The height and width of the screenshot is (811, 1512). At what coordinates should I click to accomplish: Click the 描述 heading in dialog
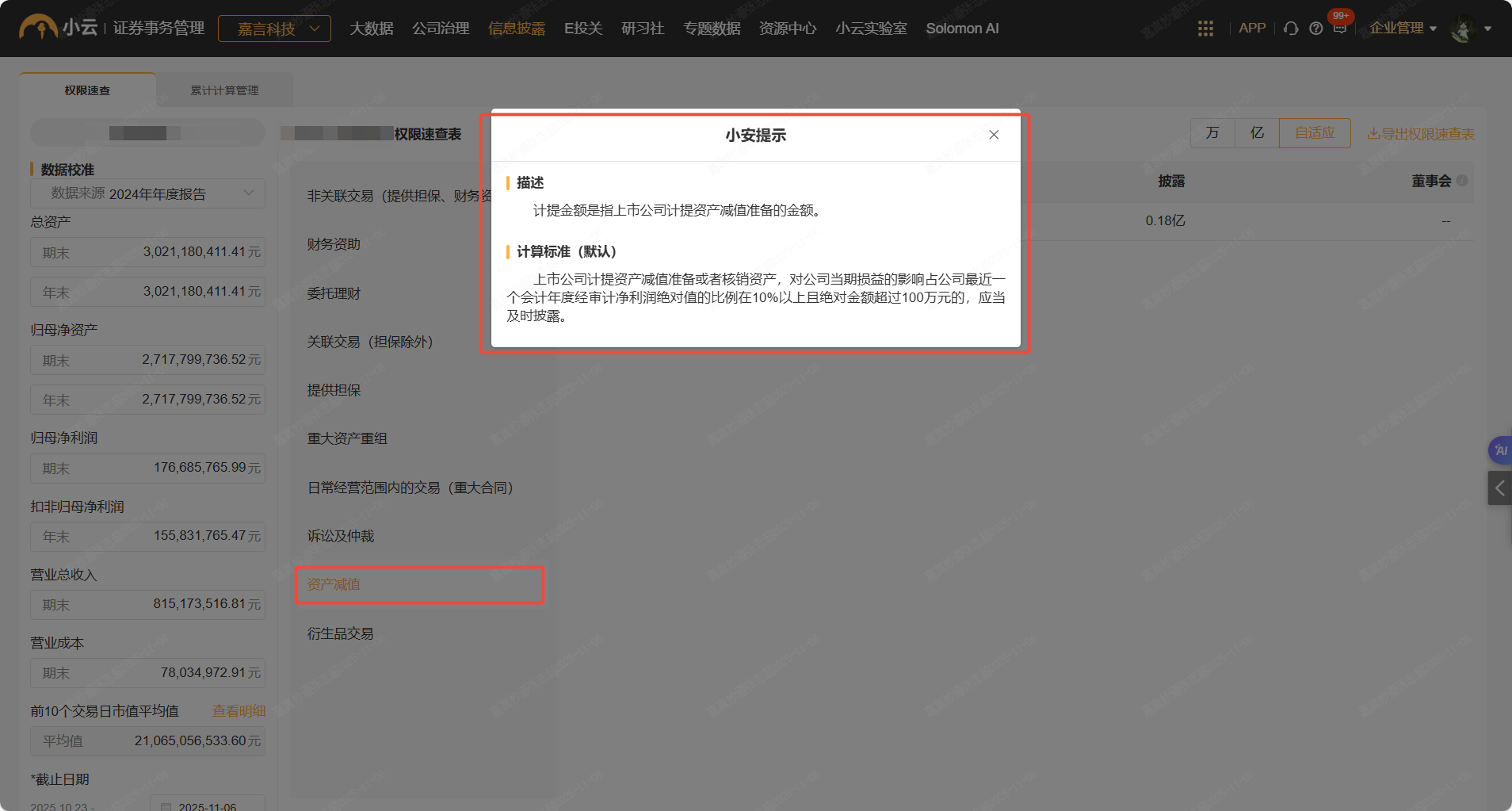(530, 182)
